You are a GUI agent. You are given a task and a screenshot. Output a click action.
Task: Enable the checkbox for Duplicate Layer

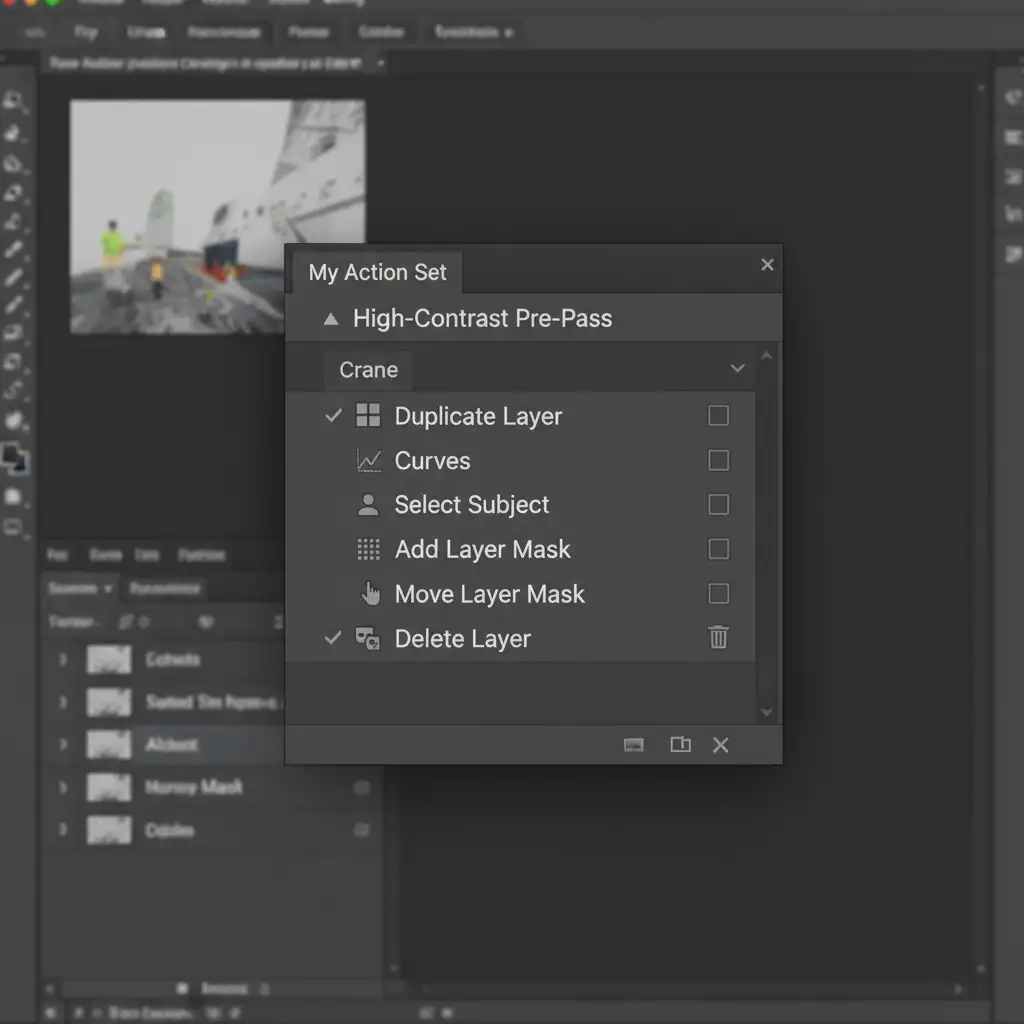coord(718,416)
